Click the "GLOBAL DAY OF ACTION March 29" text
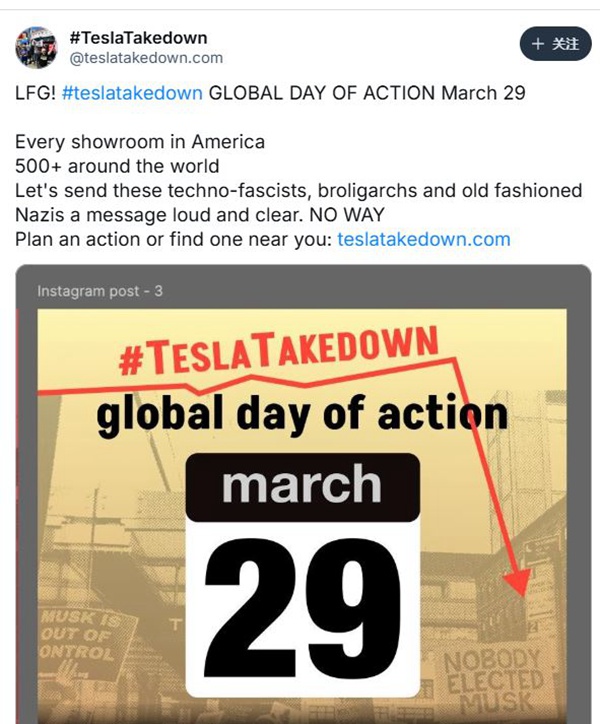The image size is (600, 724). [x=367, y=93]
